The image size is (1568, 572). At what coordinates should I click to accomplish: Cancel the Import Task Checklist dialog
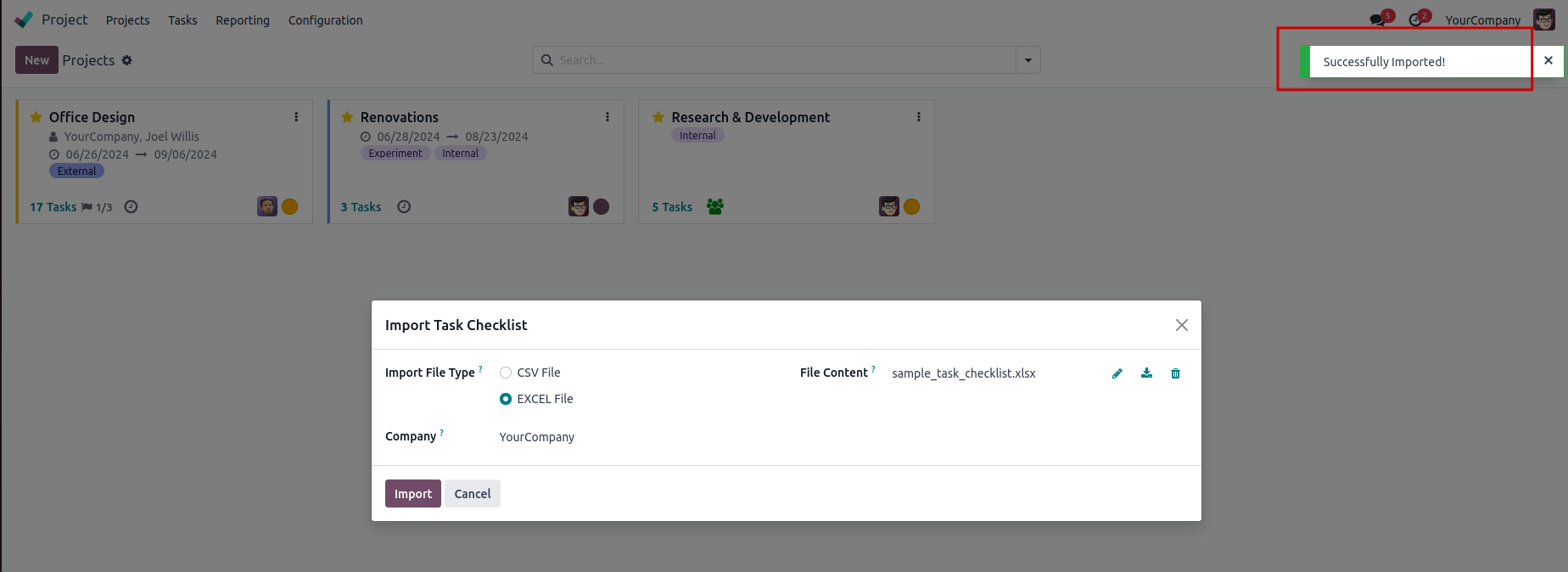pyautogui.click(x=472, y=494)
